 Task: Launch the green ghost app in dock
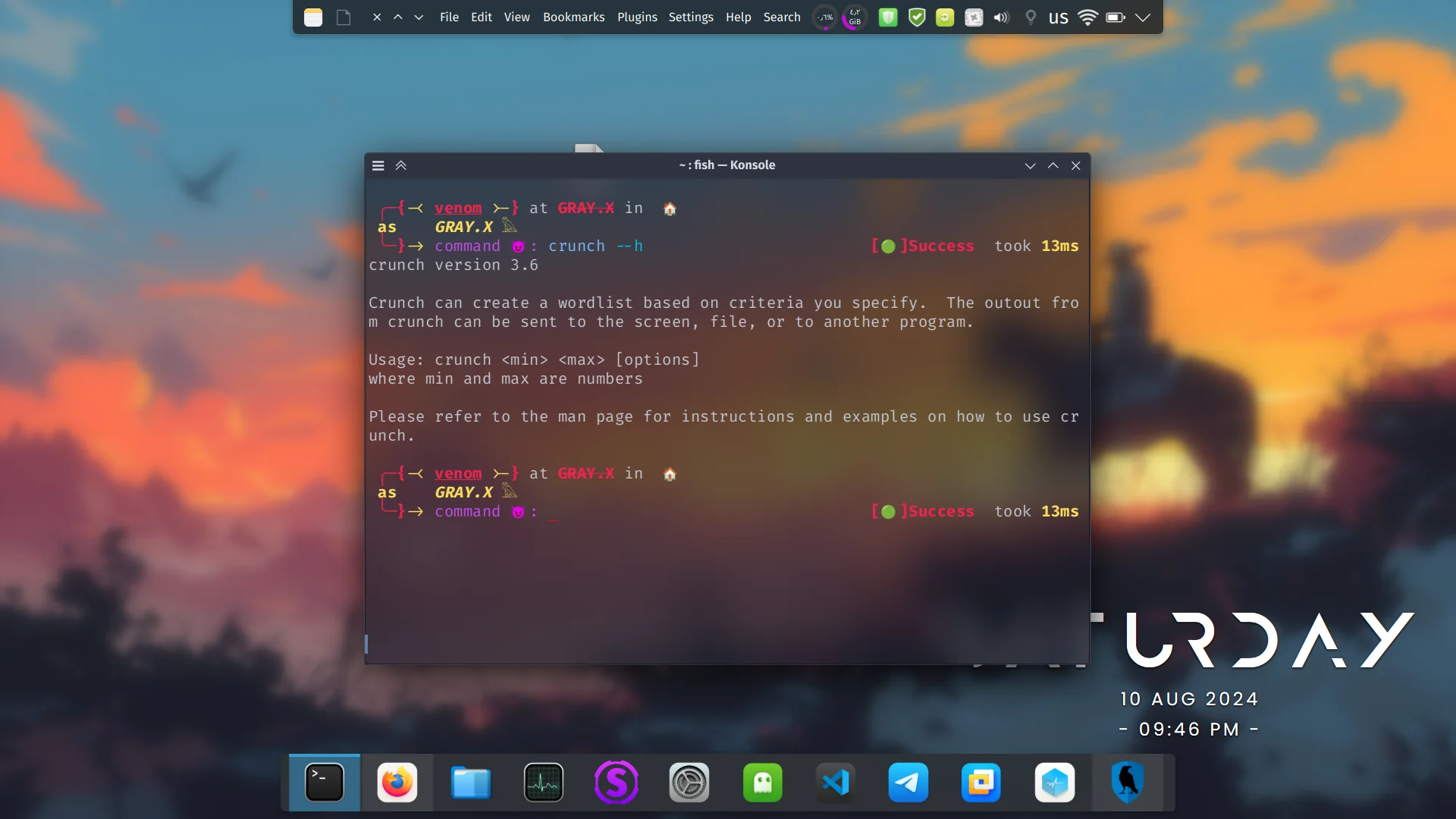(763, 783)
